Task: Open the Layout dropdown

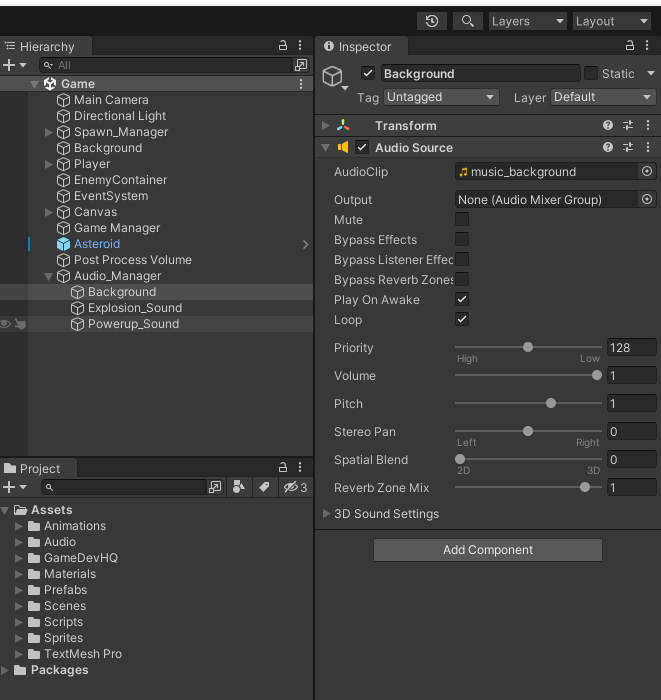Action: (x=611, y=21)
